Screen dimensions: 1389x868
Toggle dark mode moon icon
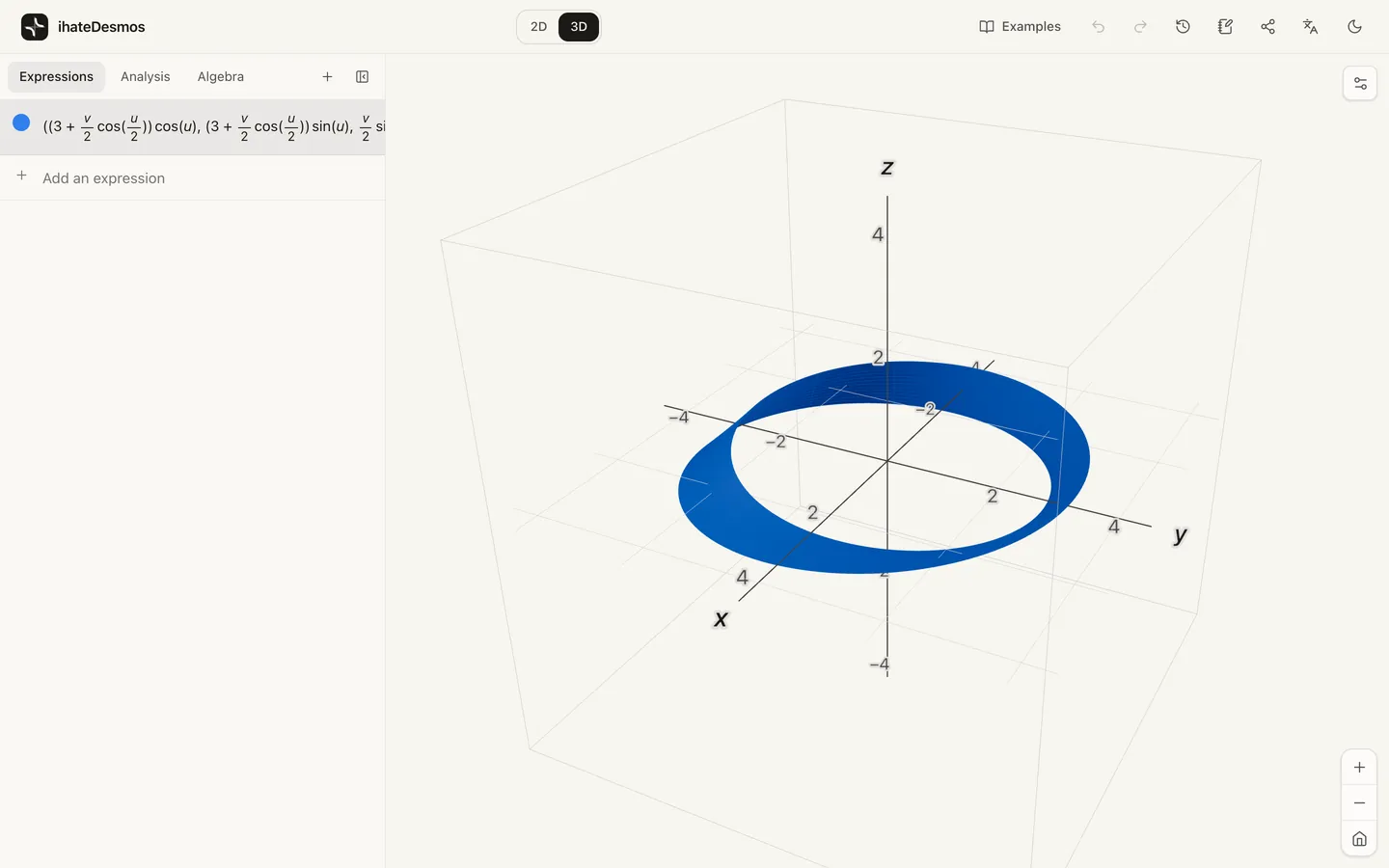pos(1354,27)
